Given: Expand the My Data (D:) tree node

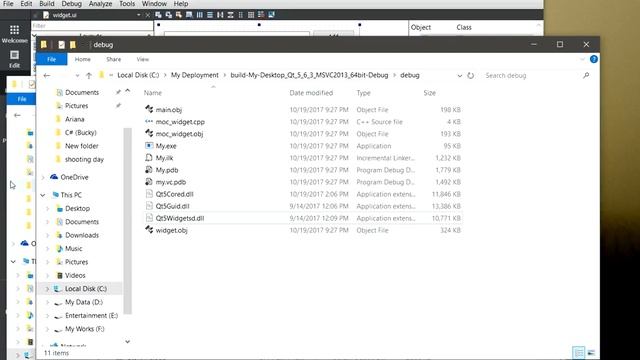Looking at the screenshot, I should 48,302.
